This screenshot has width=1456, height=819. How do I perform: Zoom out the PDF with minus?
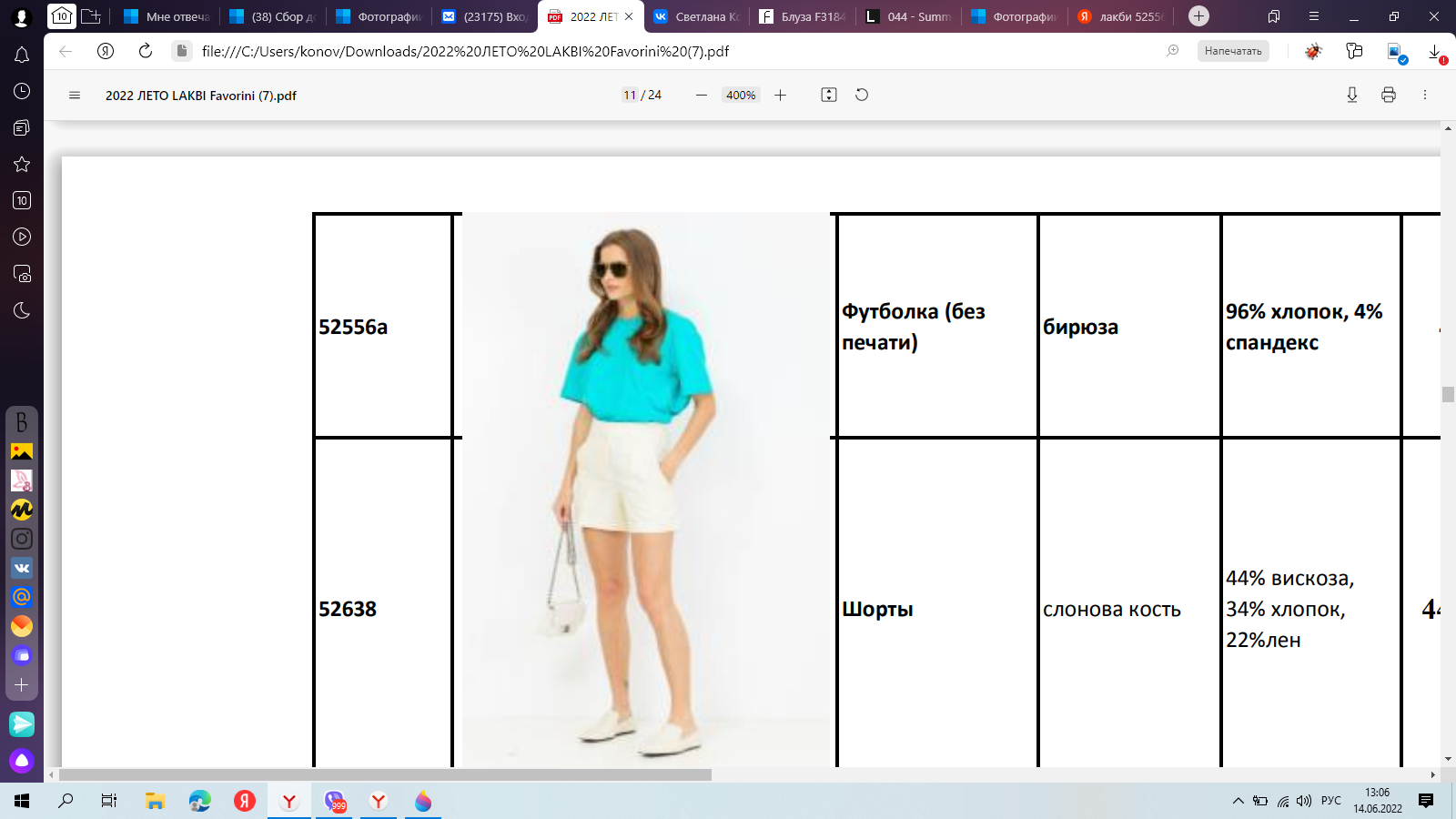click(701, 96)
